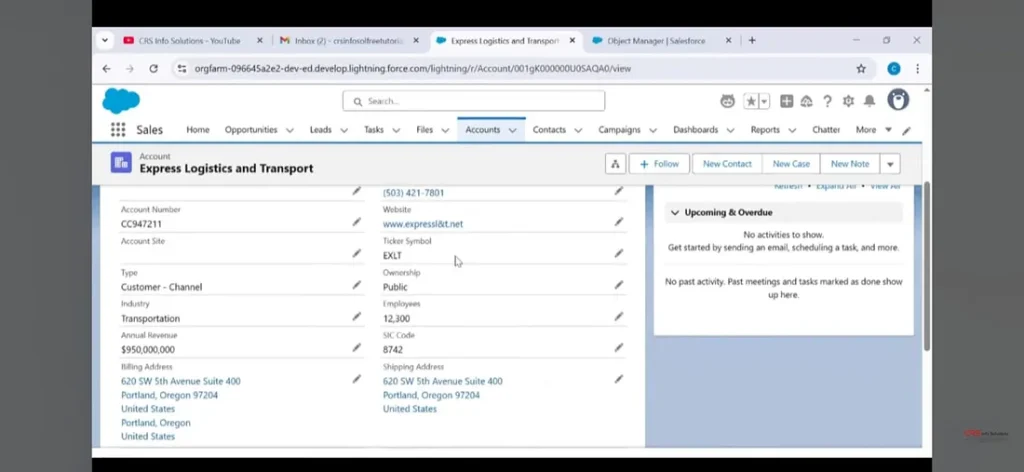Edit the Annual Revenue field pencil
Screen dimensions: 1024x472
tap(357, 348)
